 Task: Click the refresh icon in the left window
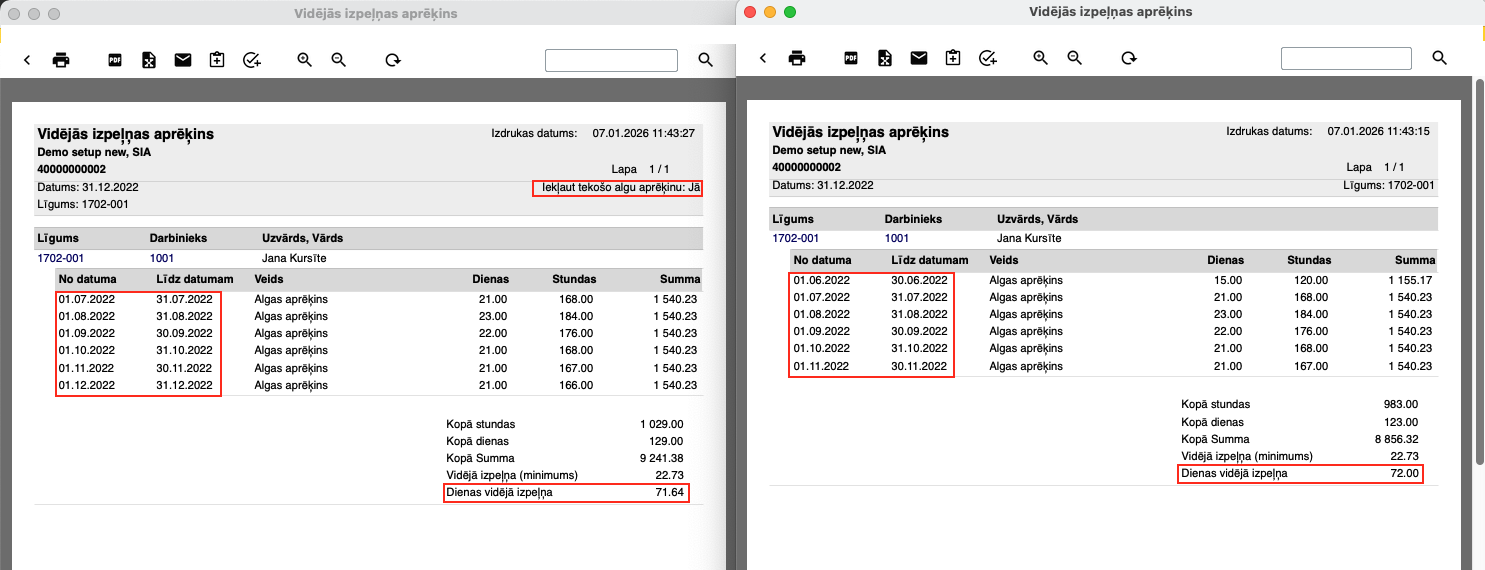(393, 60)
